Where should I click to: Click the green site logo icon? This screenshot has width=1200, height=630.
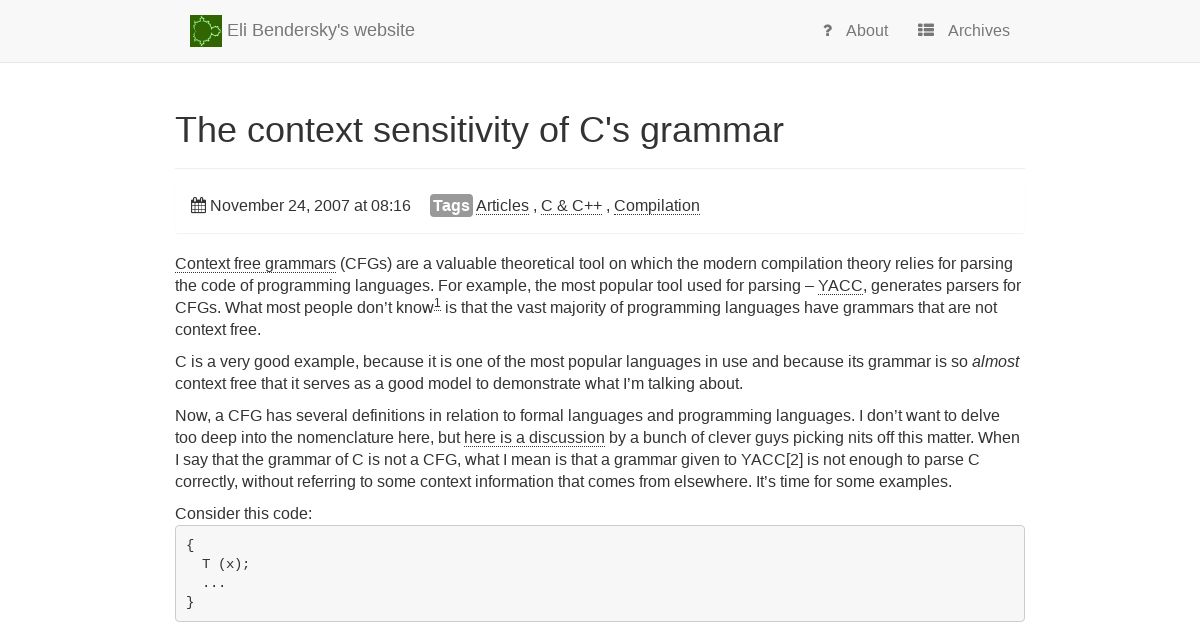point(206,31)
